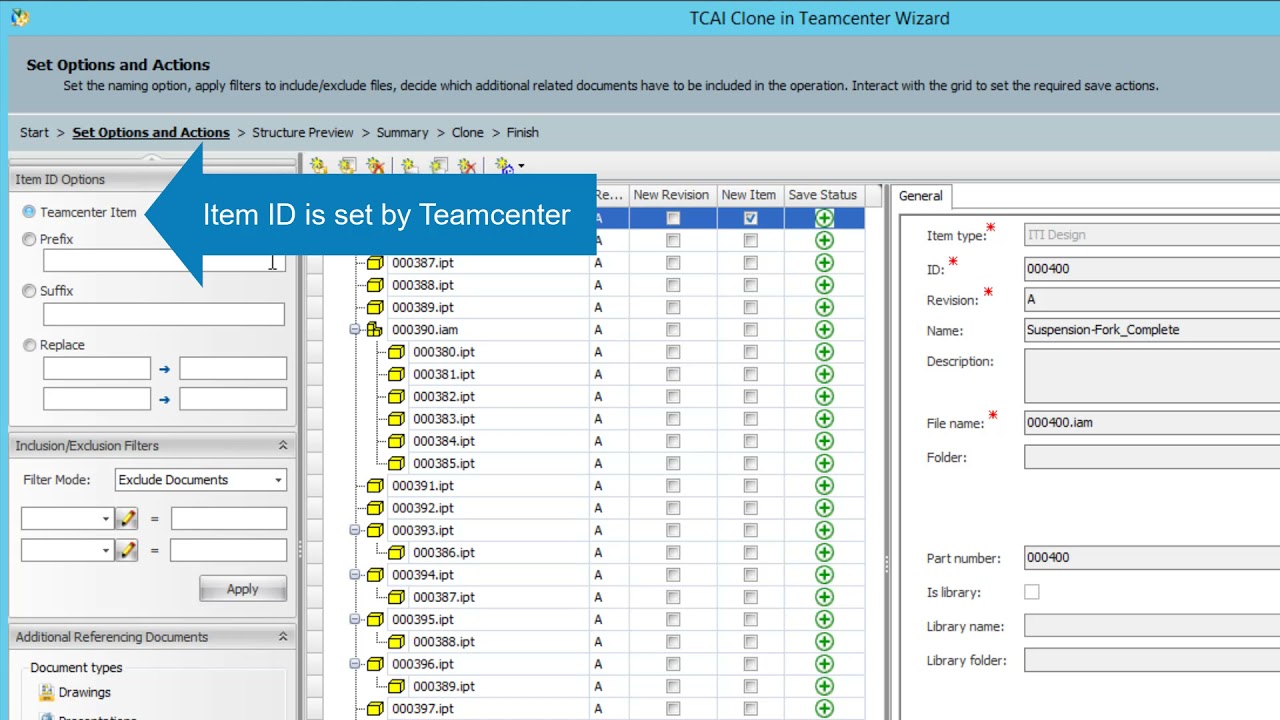Check New Item for 000388.ipt top-level row
This screenshot has height=720, width=1280.
(751, 285)
